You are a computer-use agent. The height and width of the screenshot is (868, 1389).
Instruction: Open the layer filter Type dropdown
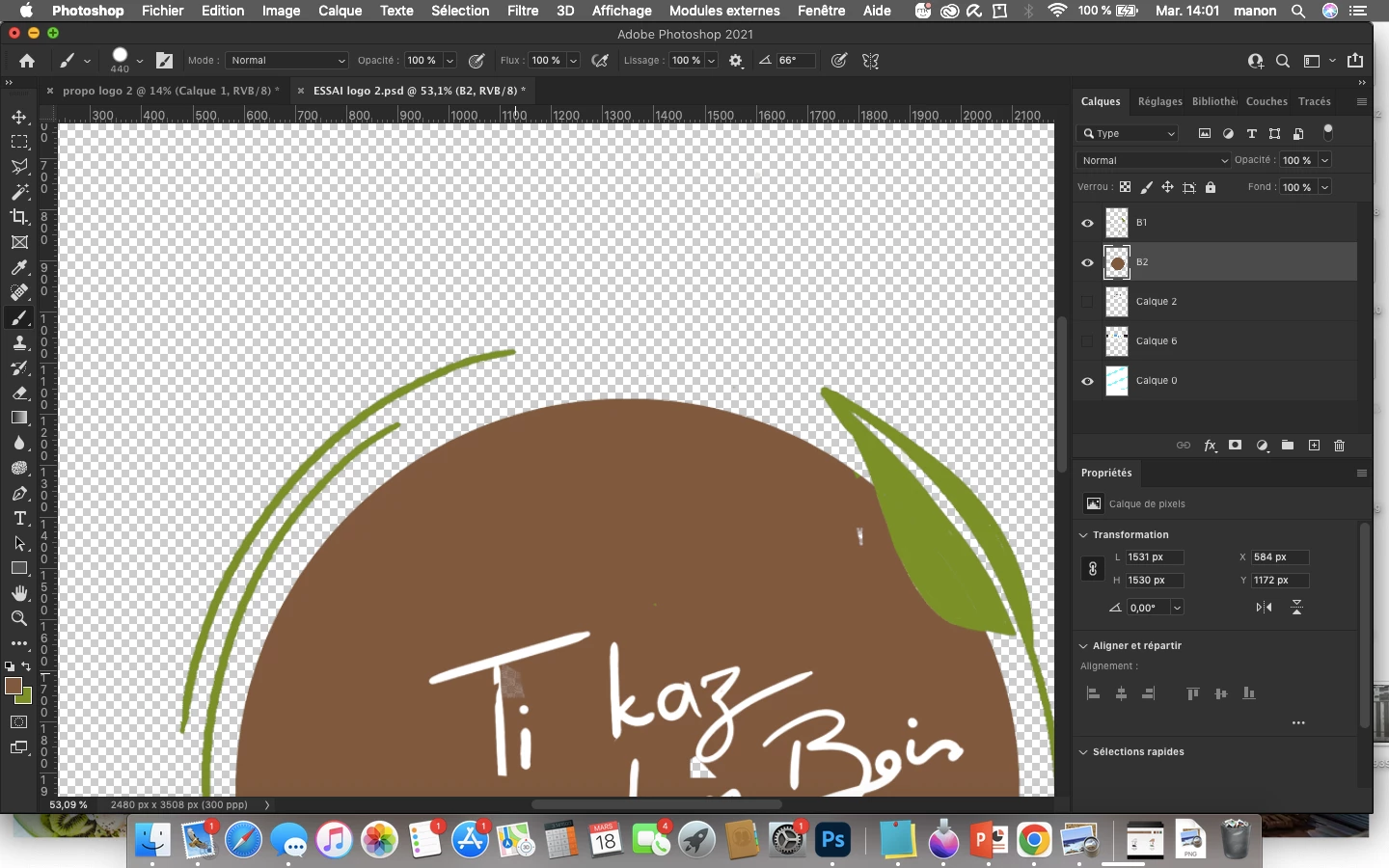coord(1129,134)
